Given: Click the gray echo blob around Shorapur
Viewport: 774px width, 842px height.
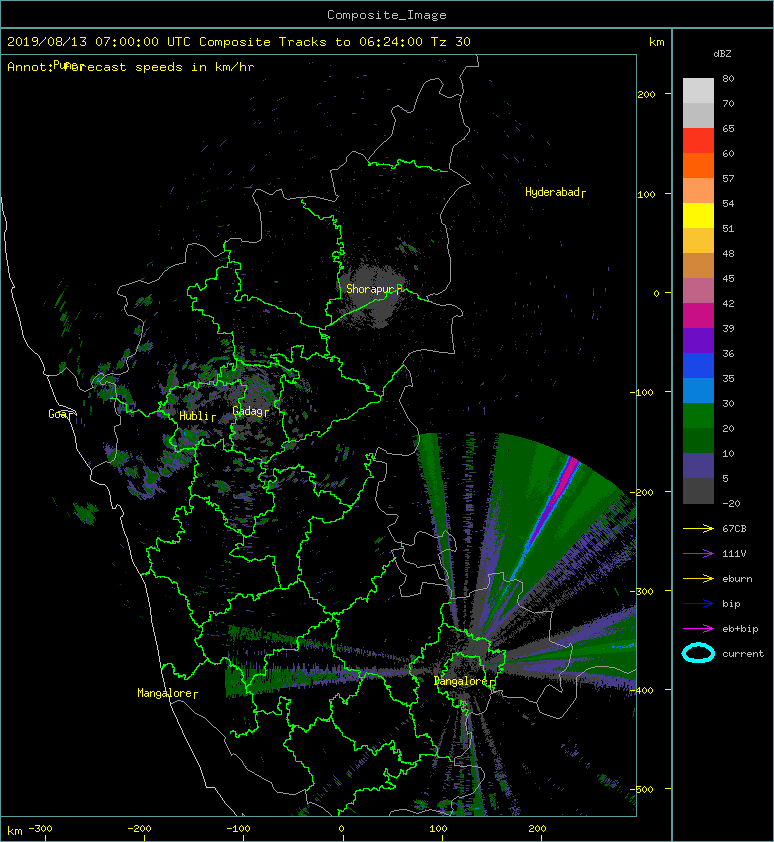Looking at the screenshot, I should click(371, 295).
